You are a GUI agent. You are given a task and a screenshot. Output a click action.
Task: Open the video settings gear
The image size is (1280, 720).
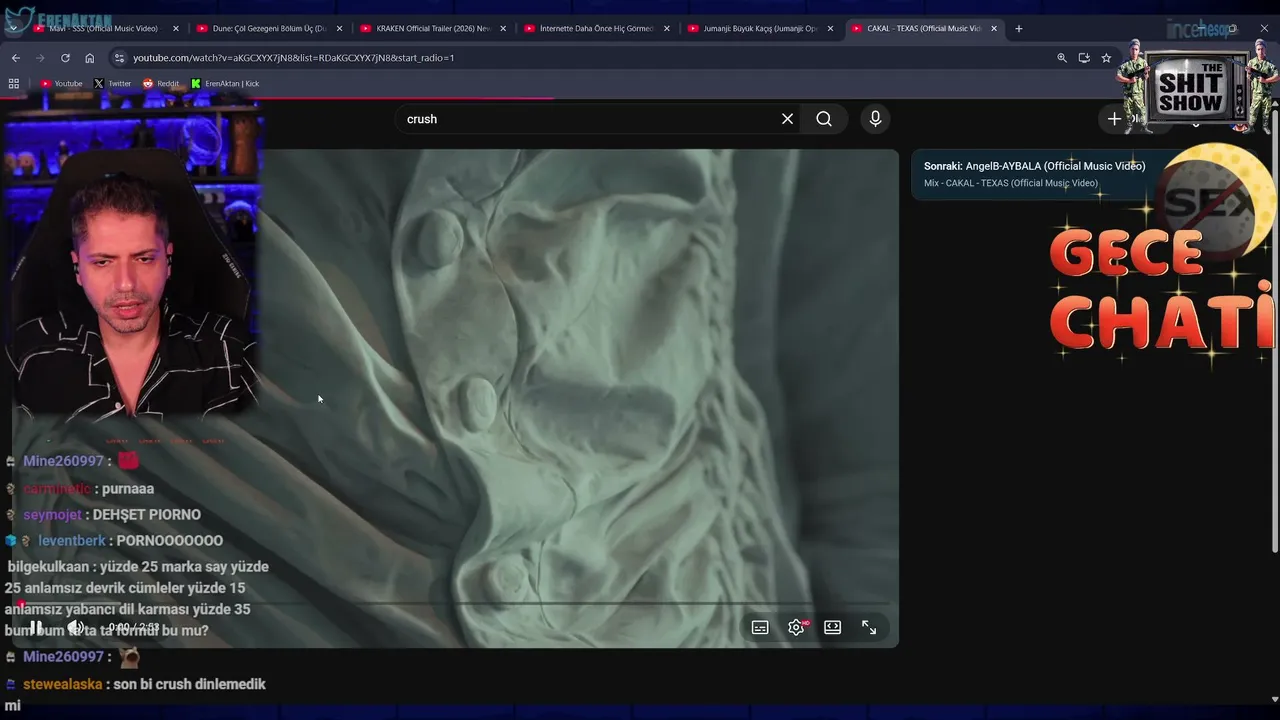click(796, 627)
